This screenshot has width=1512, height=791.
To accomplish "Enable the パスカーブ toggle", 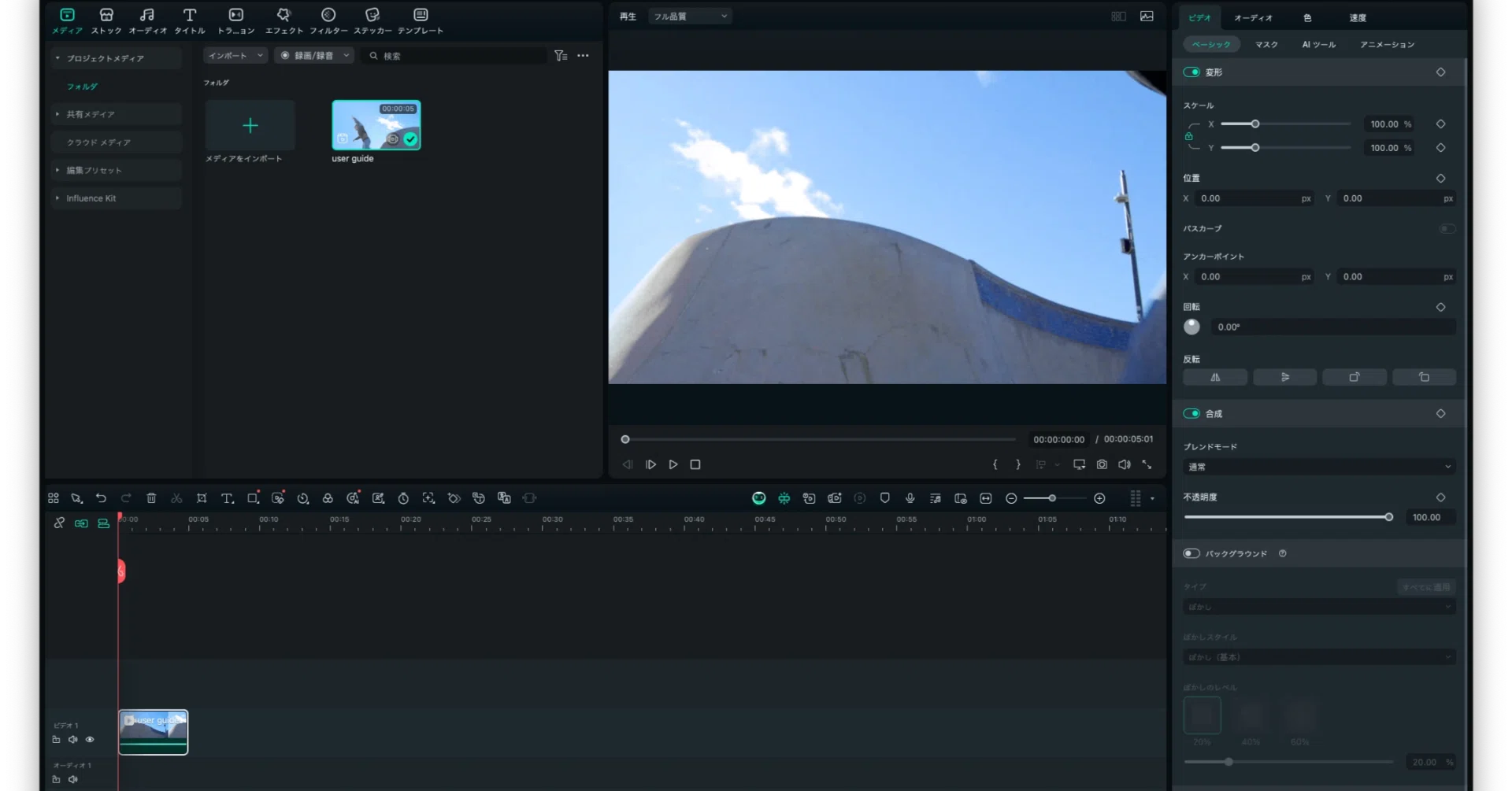I will point(1447,229).
